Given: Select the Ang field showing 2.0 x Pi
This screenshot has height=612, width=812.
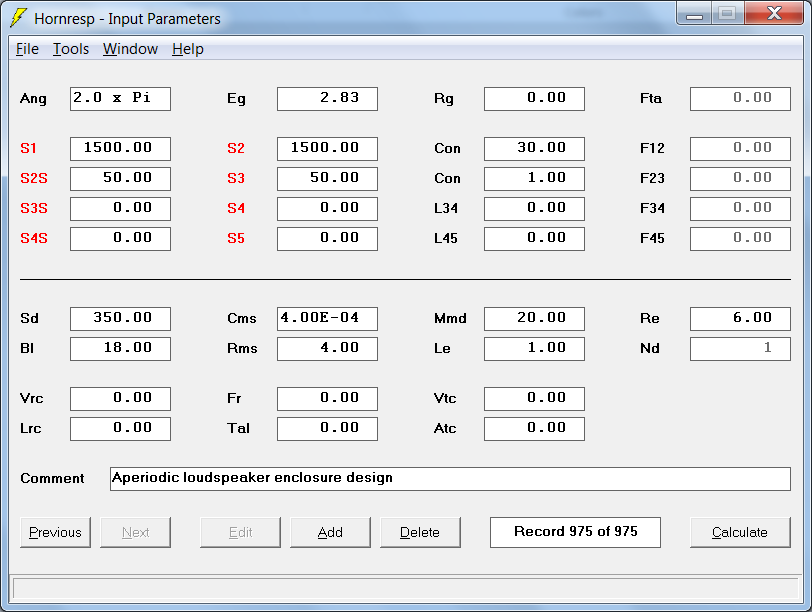Looking at the screenshot, I should pyautogui.click(x=120, y=99).
